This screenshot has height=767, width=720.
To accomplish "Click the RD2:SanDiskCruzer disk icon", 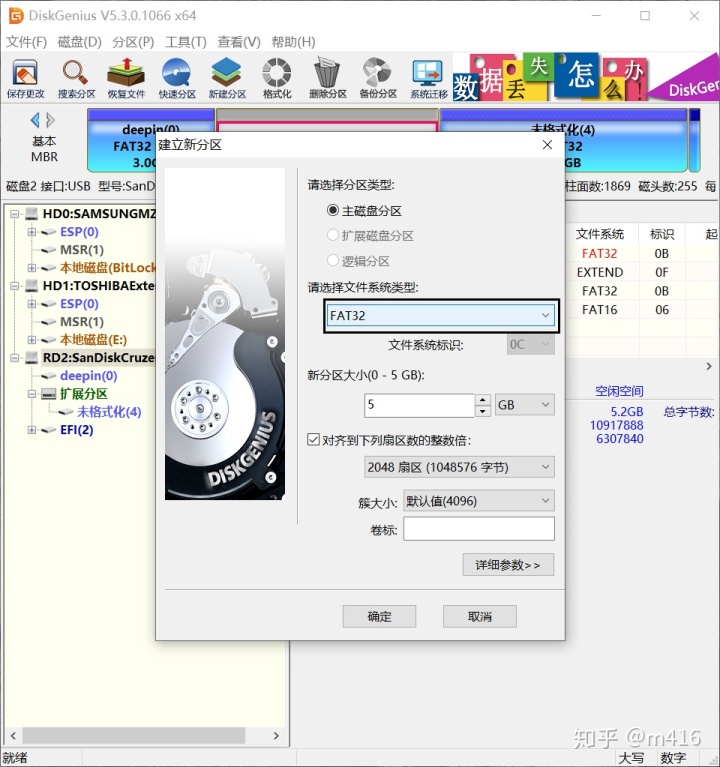I will [x=32, y=358].
